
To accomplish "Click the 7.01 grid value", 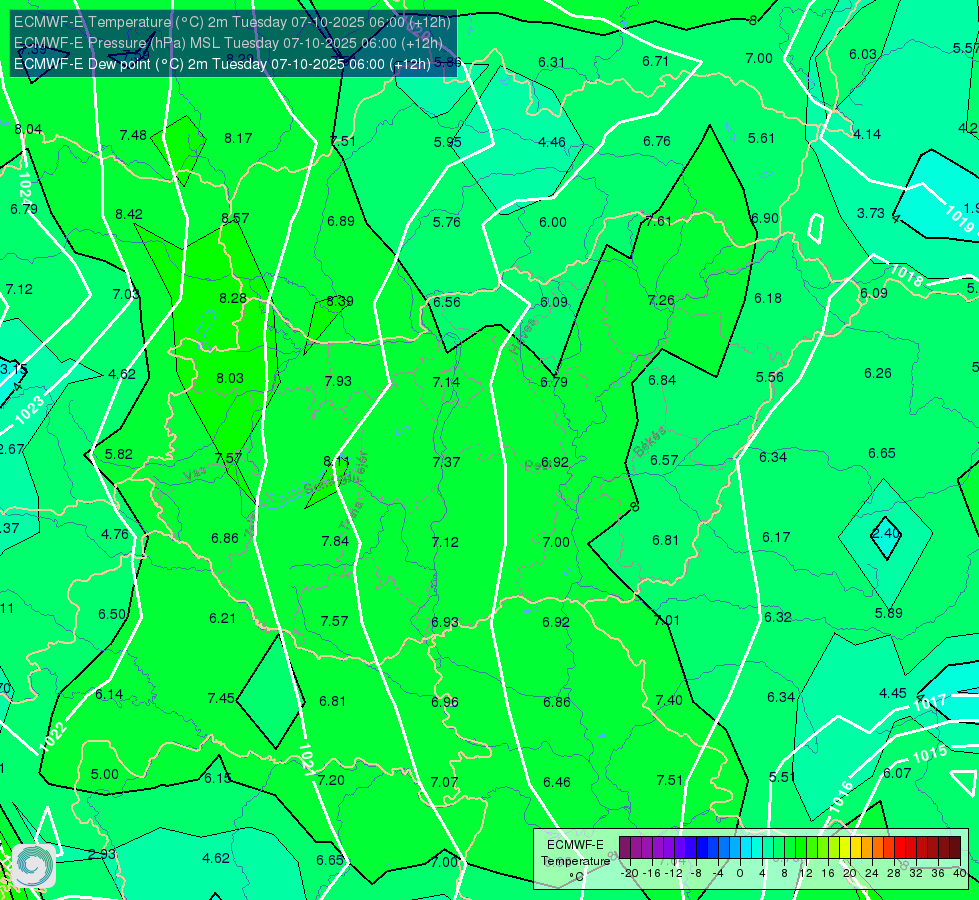I will point(666,620).
